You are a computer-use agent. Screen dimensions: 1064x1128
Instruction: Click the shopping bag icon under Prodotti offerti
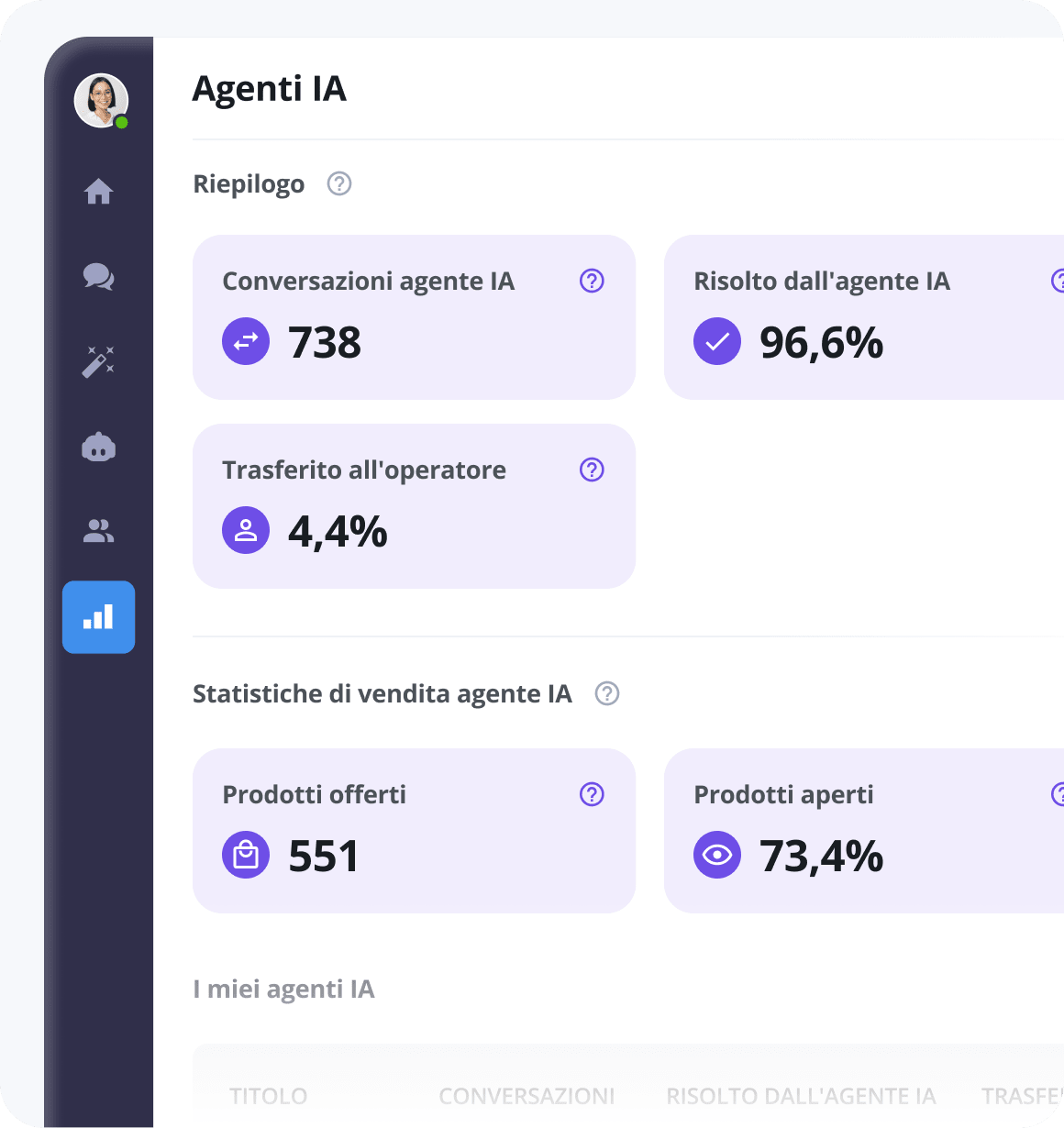246,855
